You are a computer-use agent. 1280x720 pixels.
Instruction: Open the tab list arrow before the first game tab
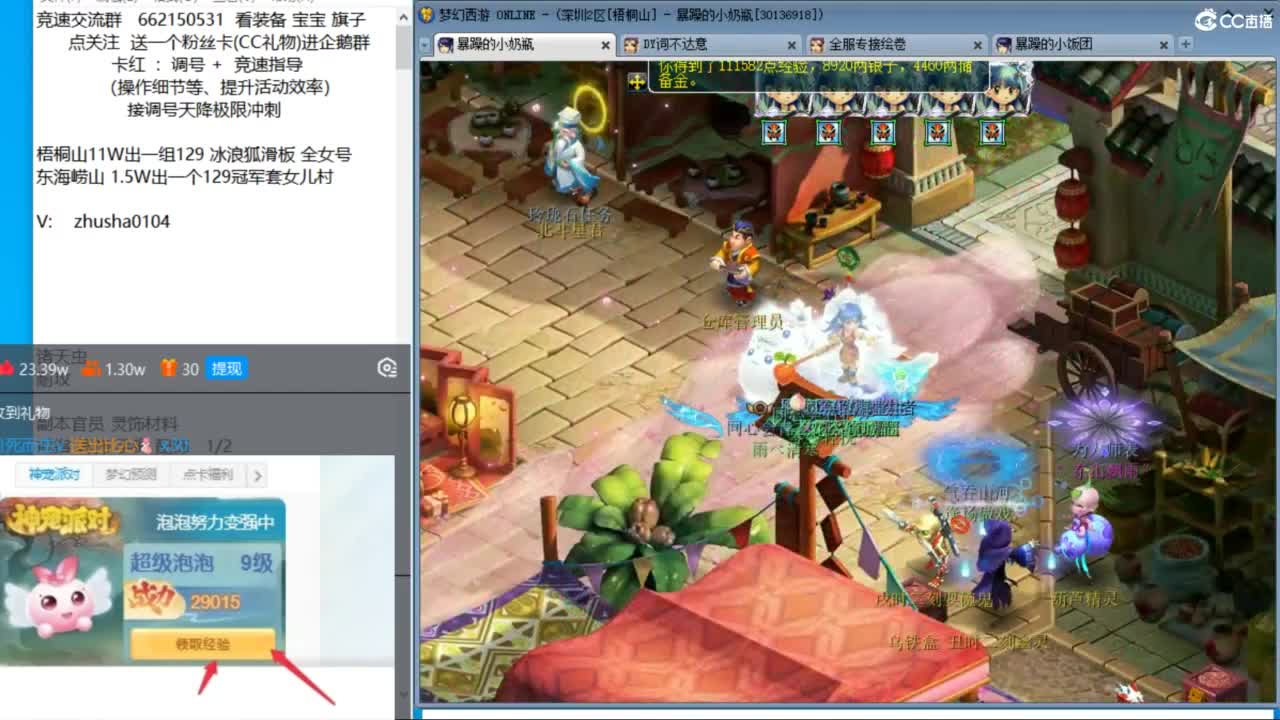coord(425,45)
